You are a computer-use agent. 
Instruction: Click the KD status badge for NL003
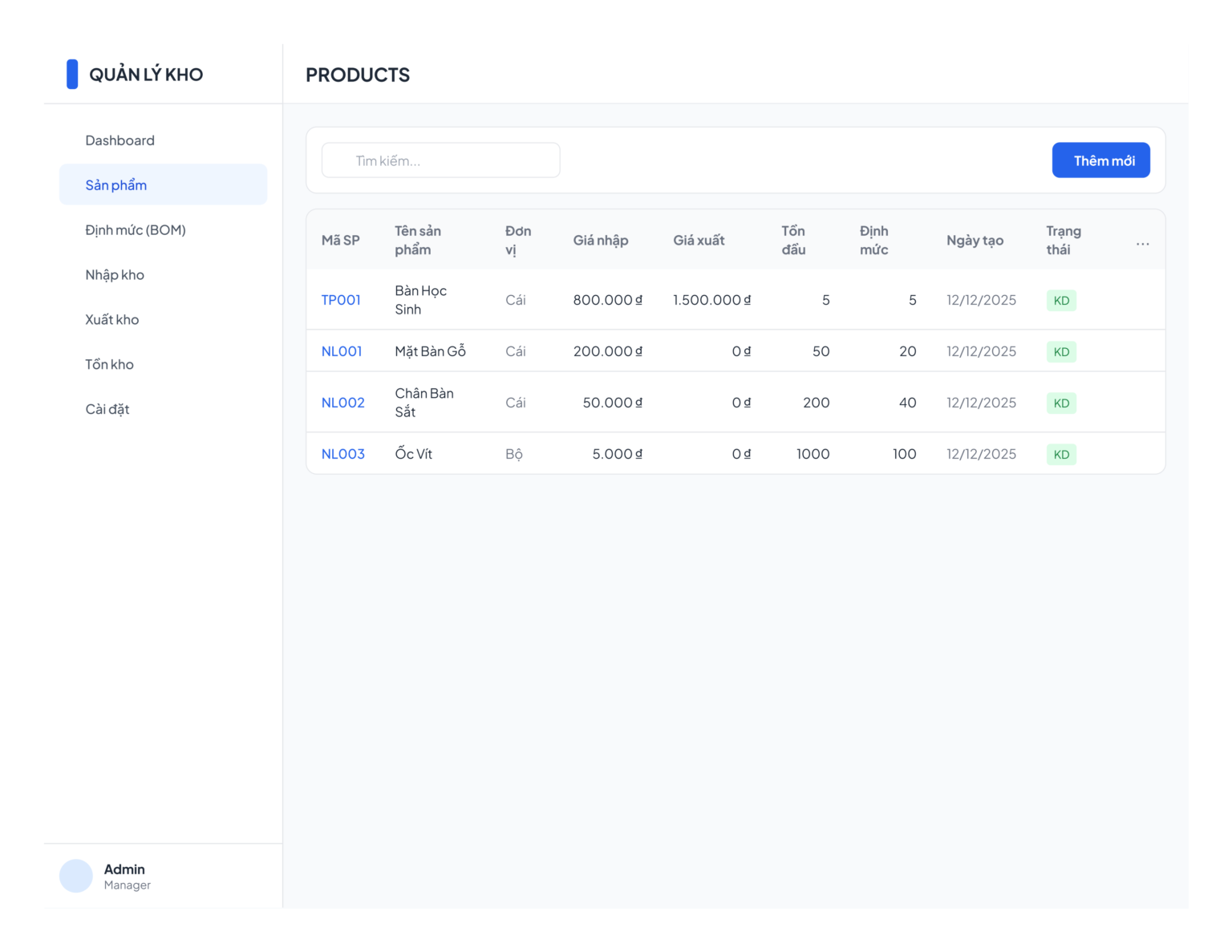pos(1061,455)
